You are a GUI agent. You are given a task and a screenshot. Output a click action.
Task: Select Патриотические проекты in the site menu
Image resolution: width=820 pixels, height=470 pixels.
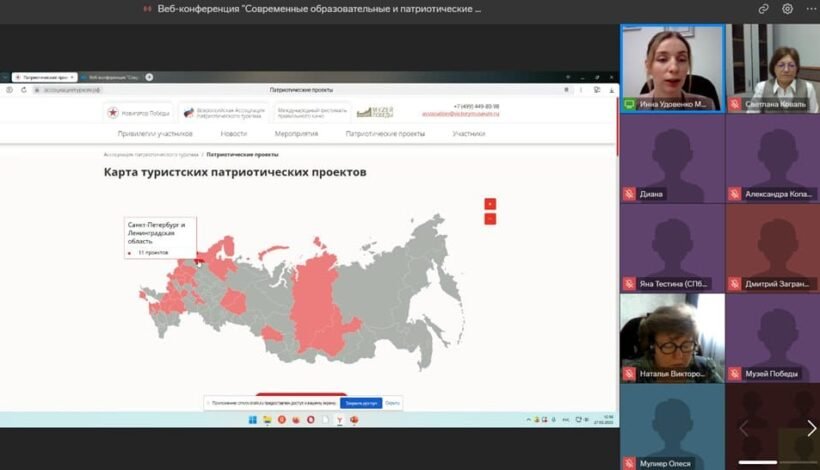click(385, 133)
